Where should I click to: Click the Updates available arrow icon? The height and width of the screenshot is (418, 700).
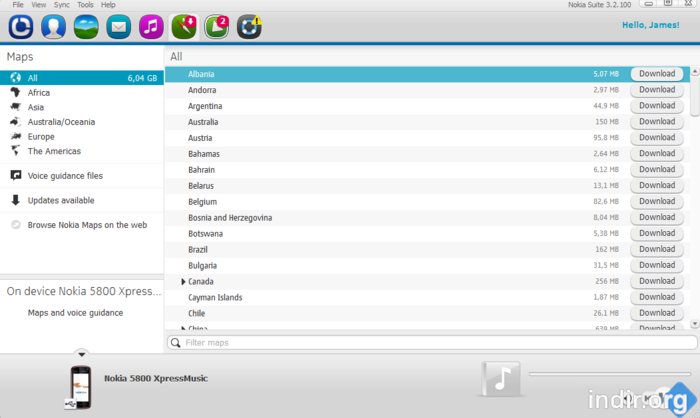pyautogui.click(x=16, y=200)
